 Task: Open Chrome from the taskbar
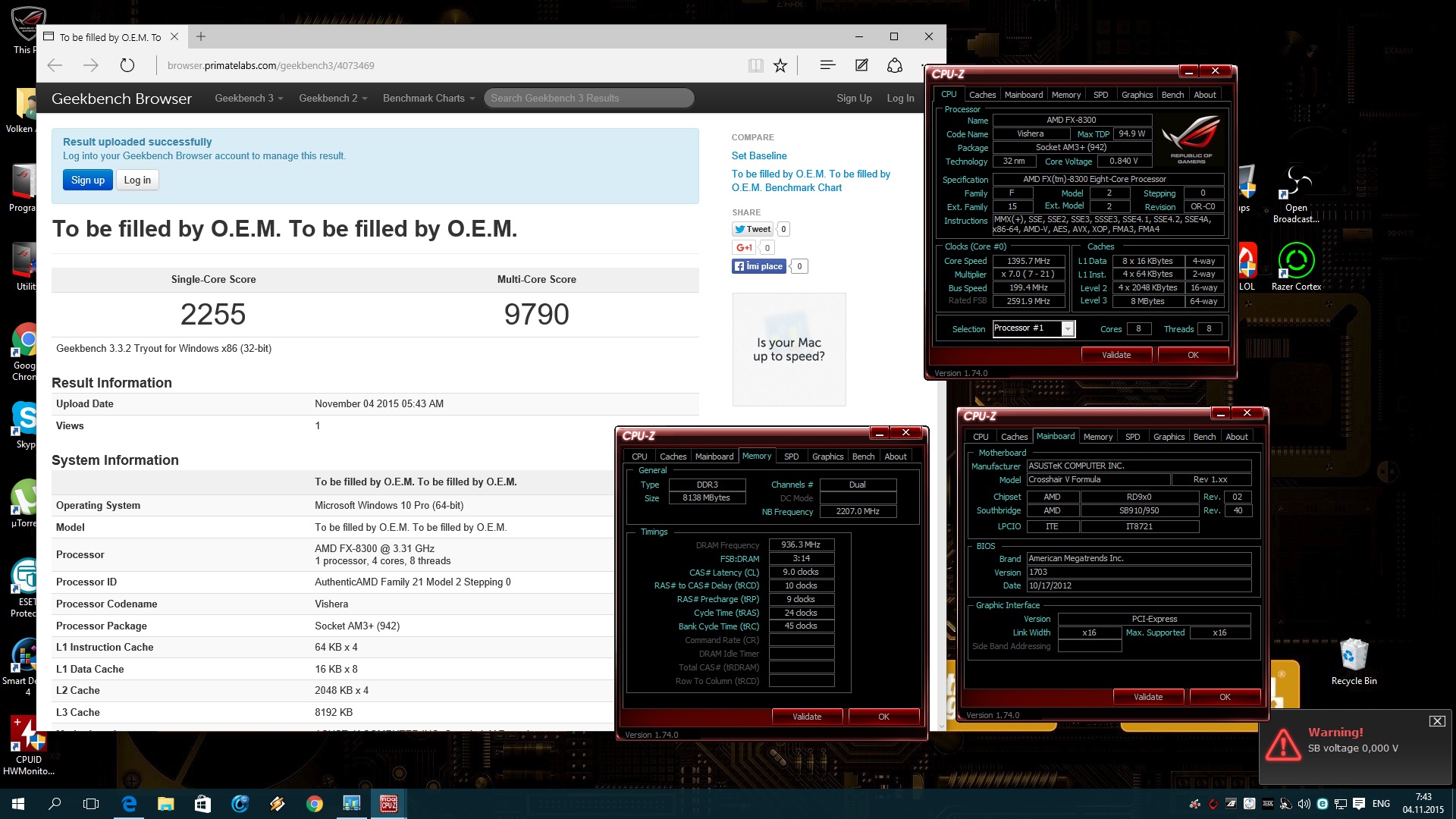click(314, 804)
